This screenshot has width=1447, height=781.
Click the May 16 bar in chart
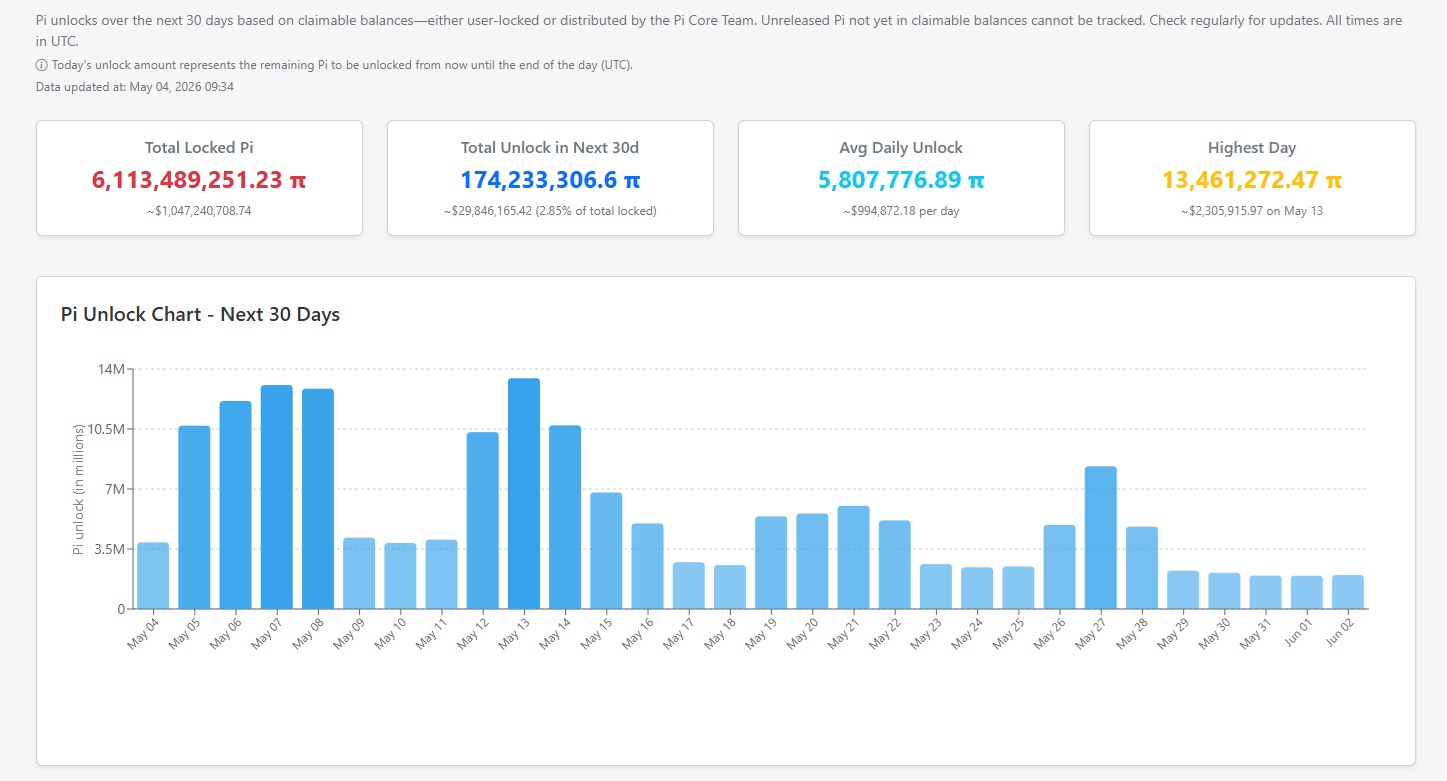tap(647, 566)
